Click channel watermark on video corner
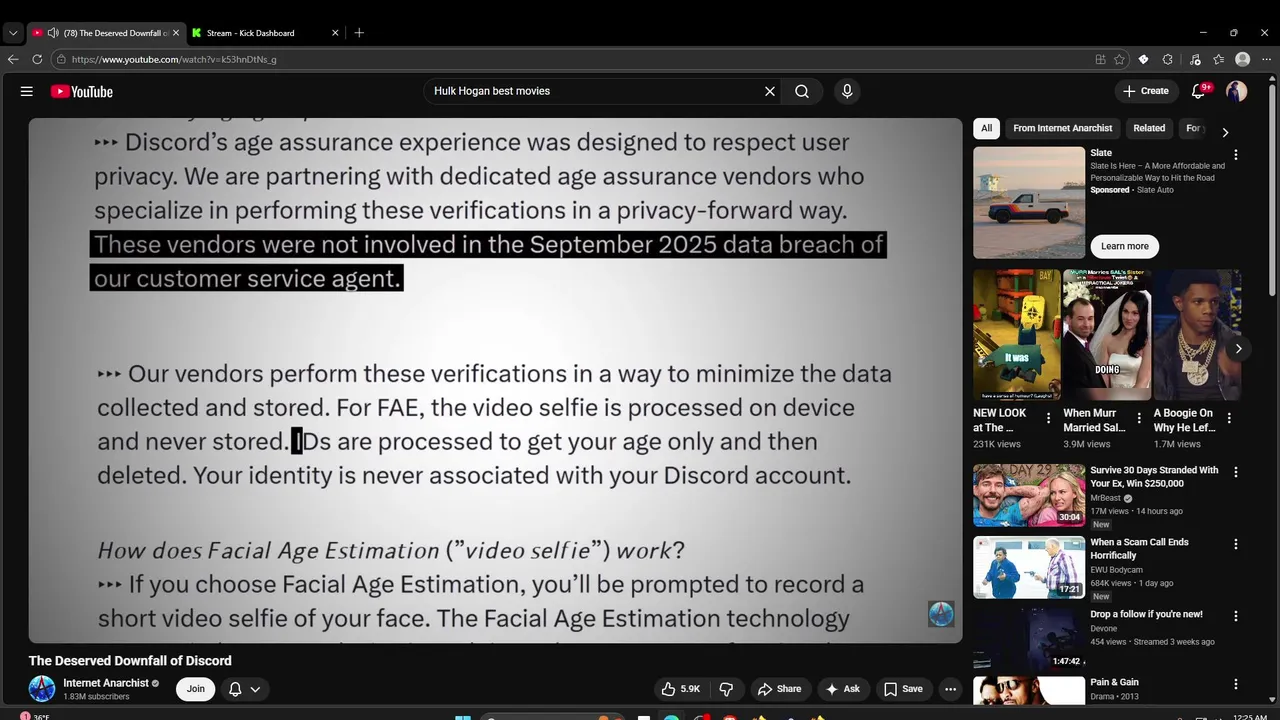This screenshot has width=1280, height=720. 941,614
